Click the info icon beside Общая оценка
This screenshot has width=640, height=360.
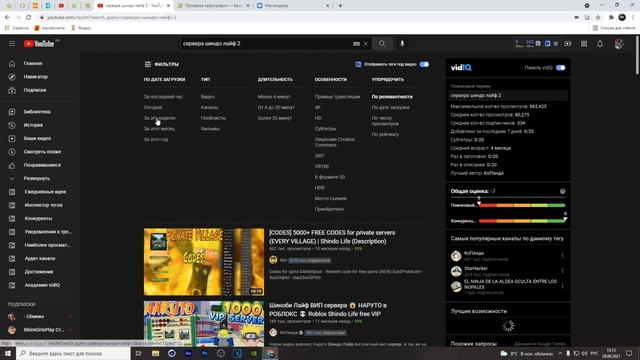point(562,191)
